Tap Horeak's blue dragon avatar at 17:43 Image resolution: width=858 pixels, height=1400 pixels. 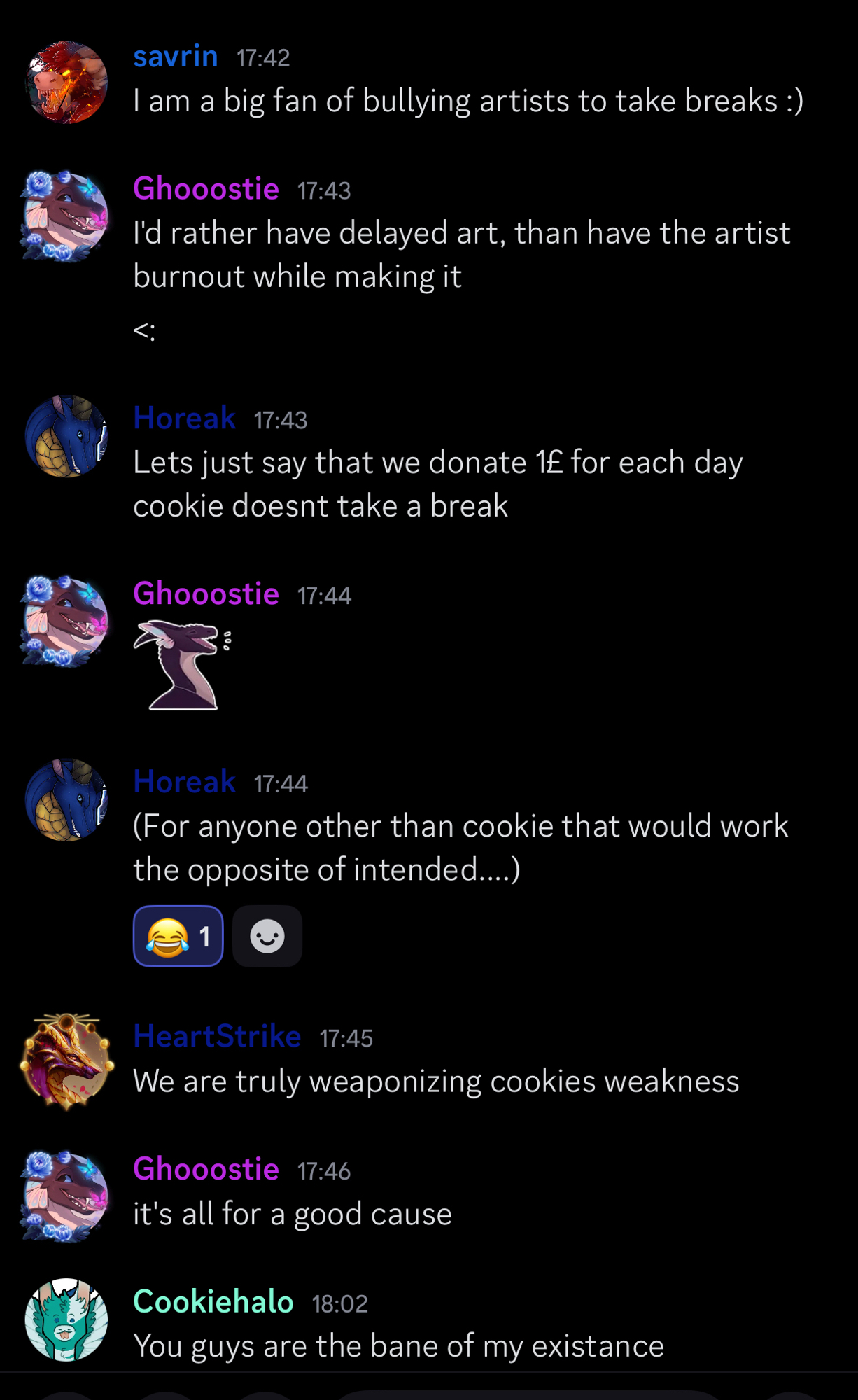click(x=66, y=437)
